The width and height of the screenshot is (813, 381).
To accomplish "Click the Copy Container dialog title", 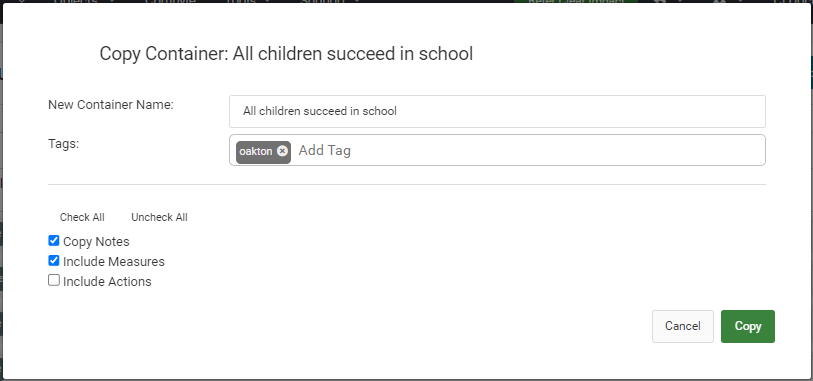I will [x=286, y=53].
